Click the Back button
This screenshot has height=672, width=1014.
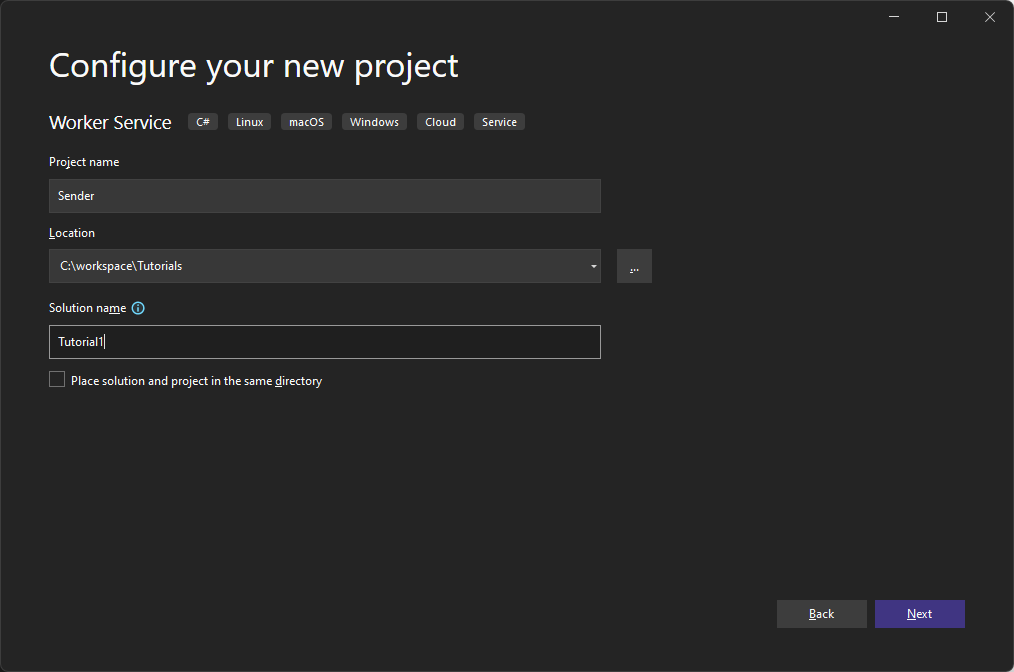click(x=821, y=613)
